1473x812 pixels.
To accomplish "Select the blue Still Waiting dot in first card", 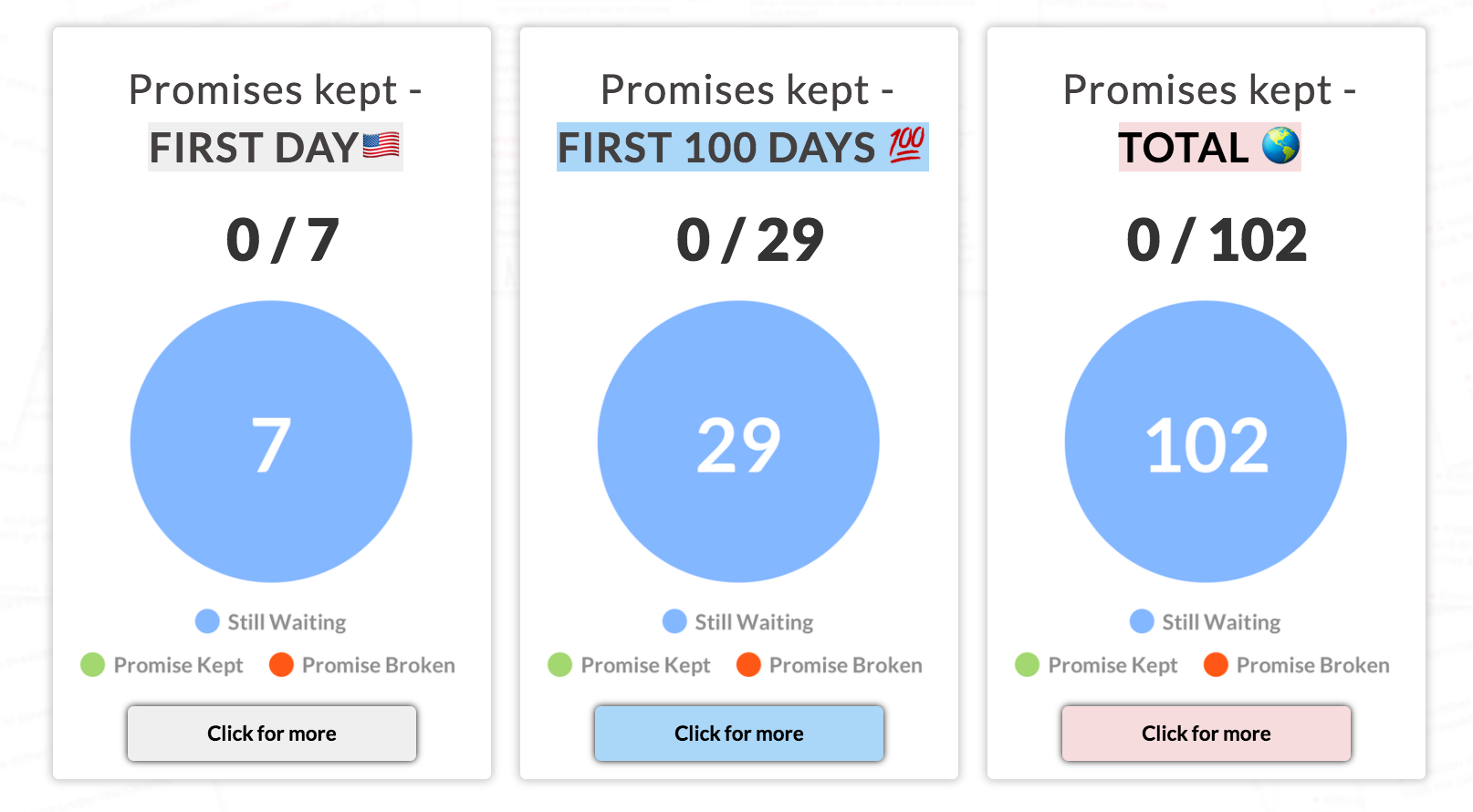I will click(x=207, y=621).
